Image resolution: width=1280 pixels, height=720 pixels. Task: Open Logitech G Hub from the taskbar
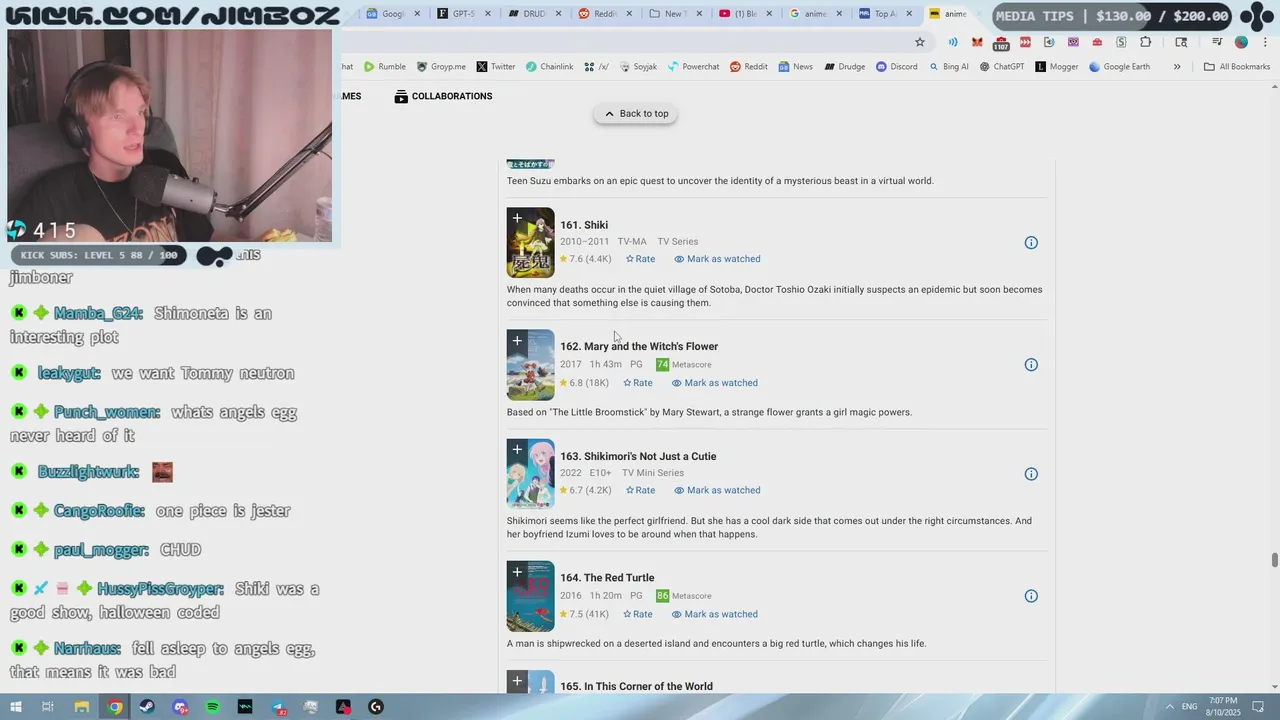click(x=376, y=707)
